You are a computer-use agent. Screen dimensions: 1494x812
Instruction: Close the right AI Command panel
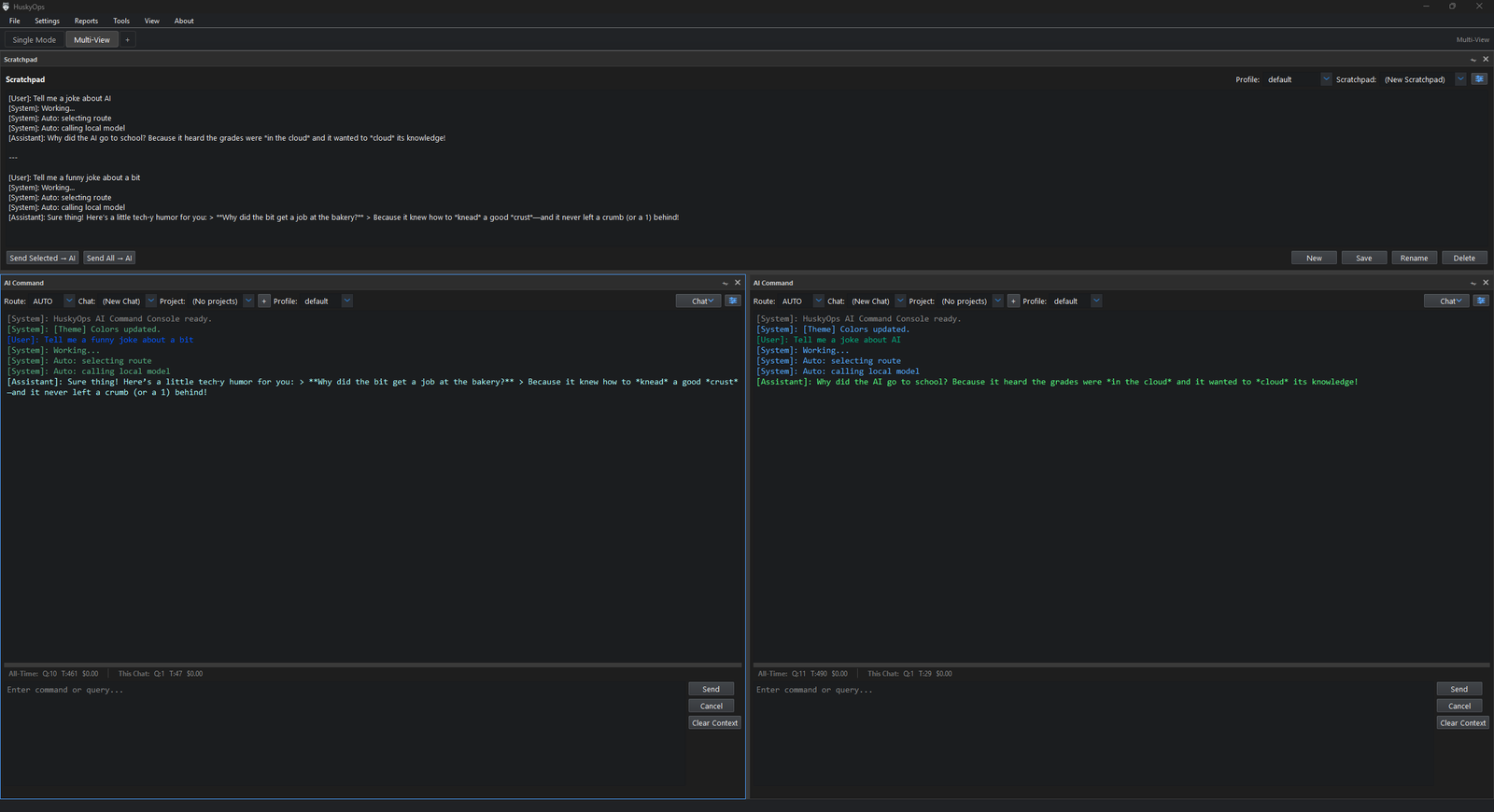click(x=1486, y=282)
